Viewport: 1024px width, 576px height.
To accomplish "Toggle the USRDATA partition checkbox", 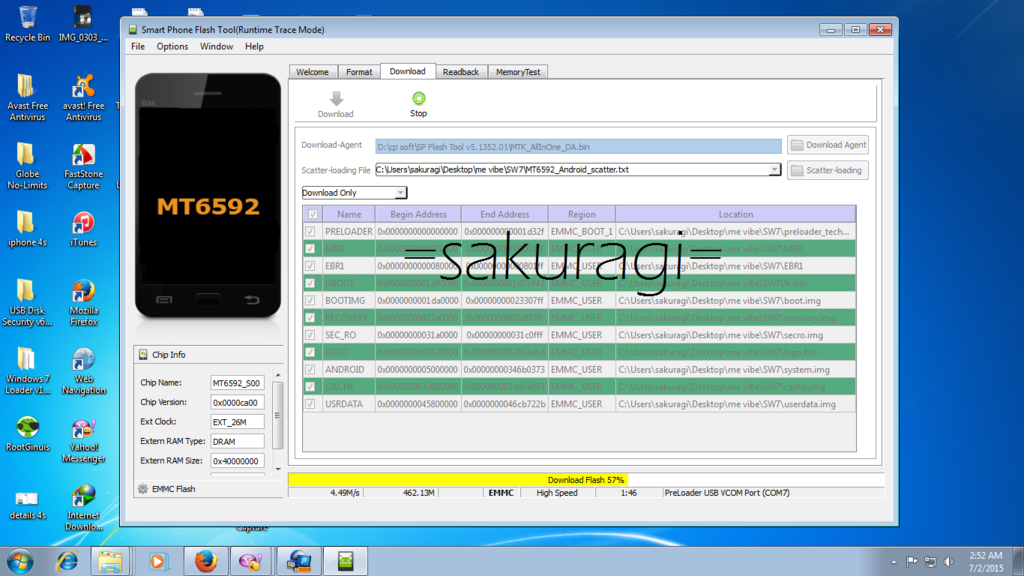I will tap(313, 404).
